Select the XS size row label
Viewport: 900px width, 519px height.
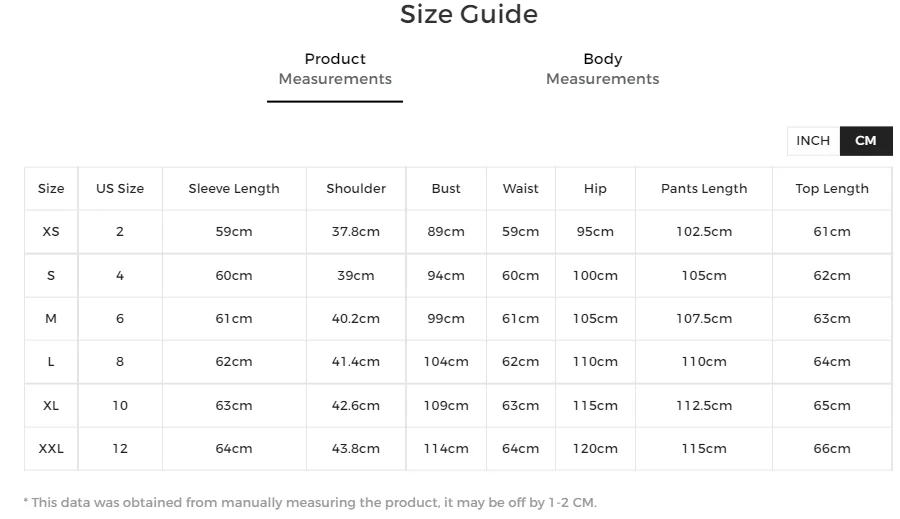(x=51, y=232)
